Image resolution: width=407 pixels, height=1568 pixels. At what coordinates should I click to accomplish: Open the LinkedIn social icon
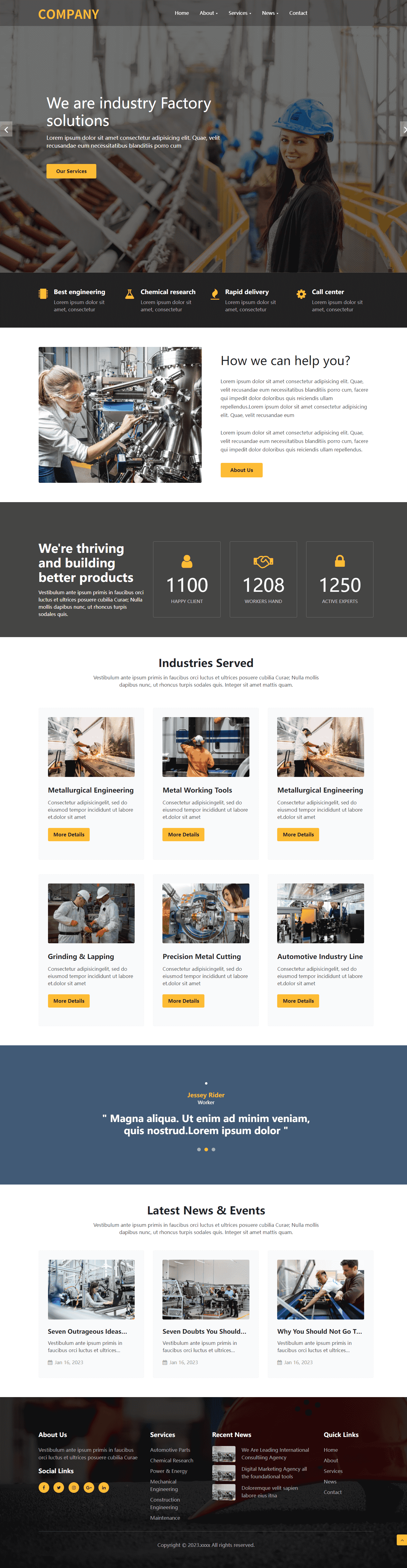pos(104,1487)
